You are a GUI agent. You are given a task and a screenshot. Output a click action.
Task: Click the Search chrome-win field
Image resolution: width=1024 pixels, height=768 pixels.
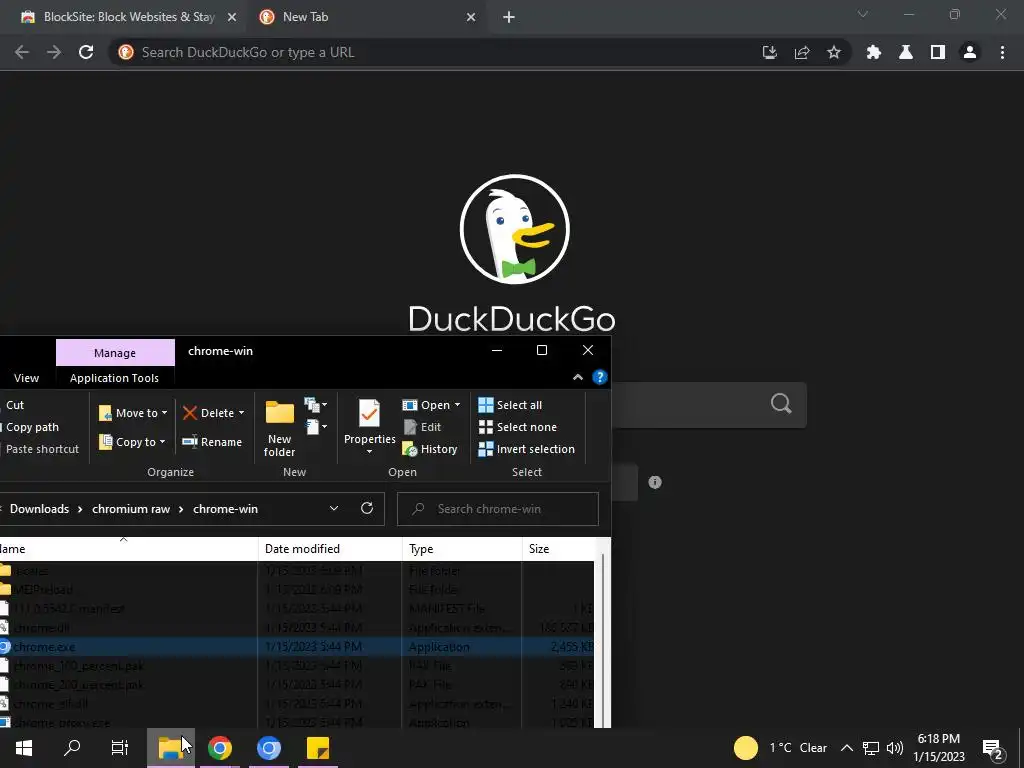pos(498,509)
